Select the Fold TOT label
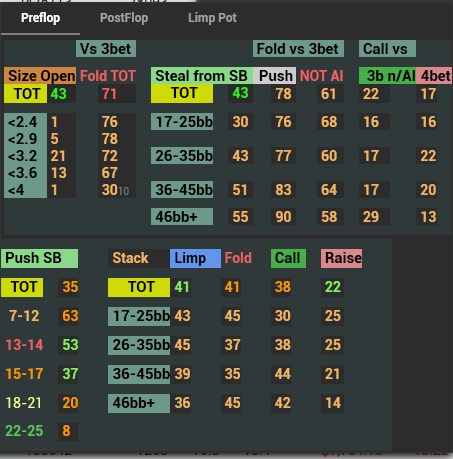The height and width of the screenshot is (459, 453). click(108, 76)
